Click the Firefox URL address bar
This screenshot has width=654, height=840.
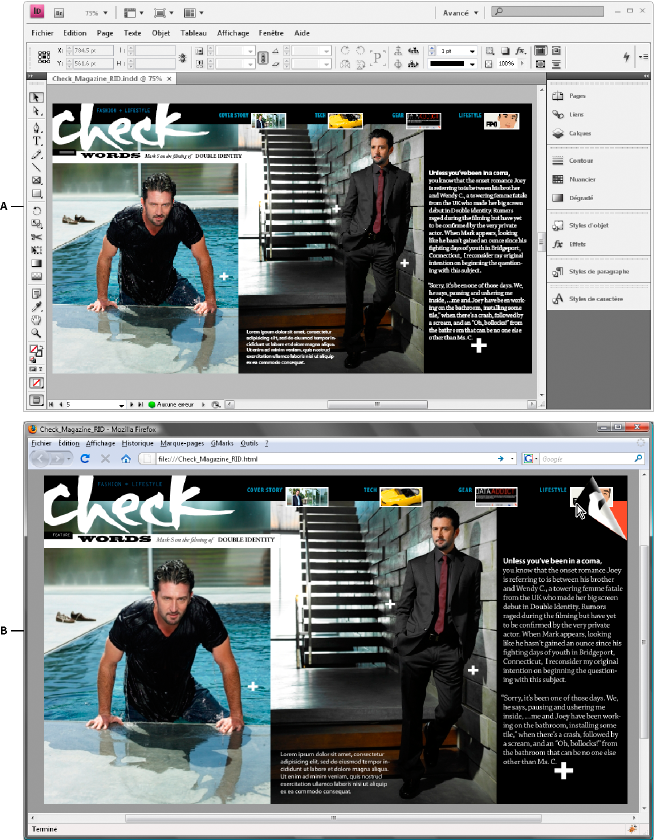click(327, 459)
